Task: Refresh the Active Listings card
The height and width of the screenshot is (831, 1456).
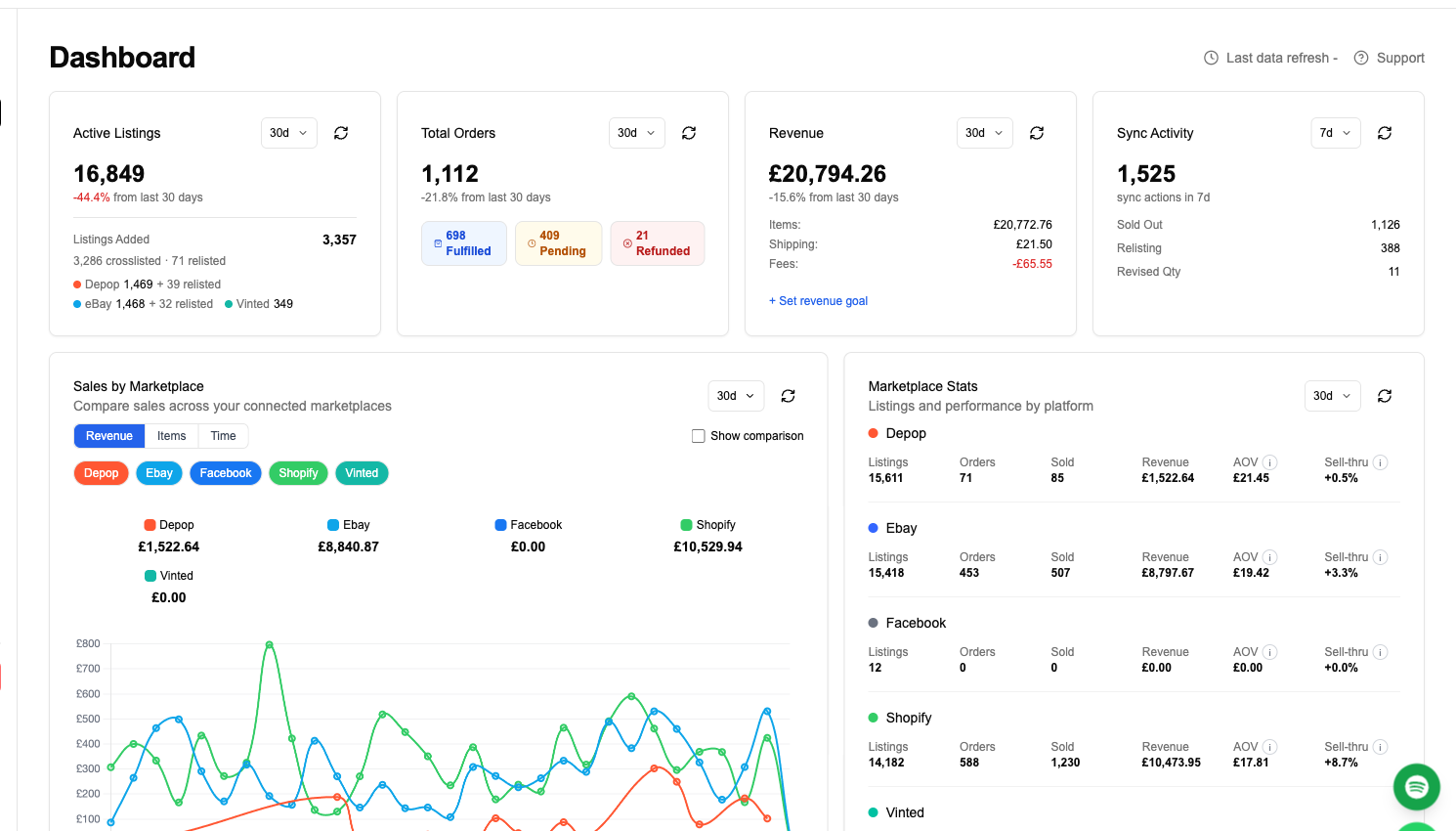Action: [x=340, y=133]
